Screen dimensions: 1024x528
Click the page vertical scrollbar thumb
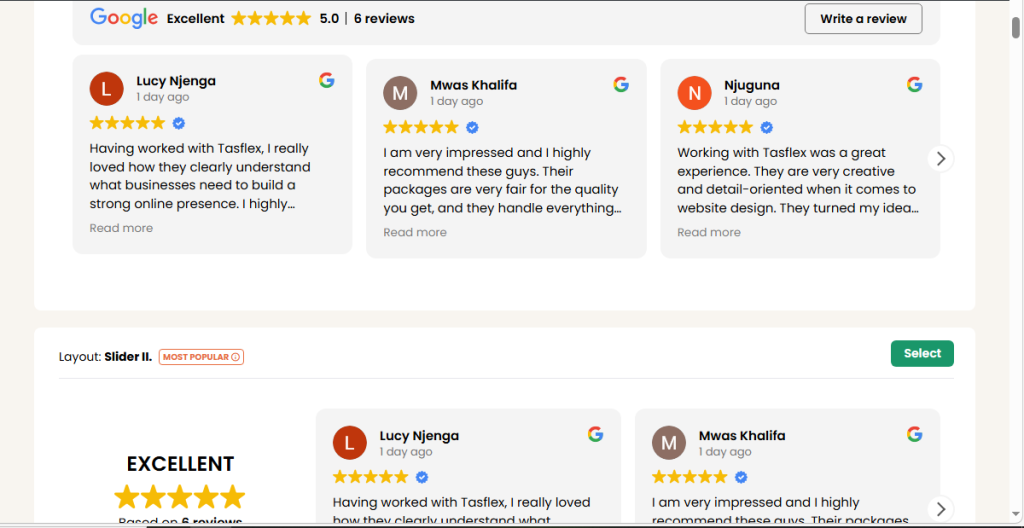pyautogui.click(x=1016, y=28)
